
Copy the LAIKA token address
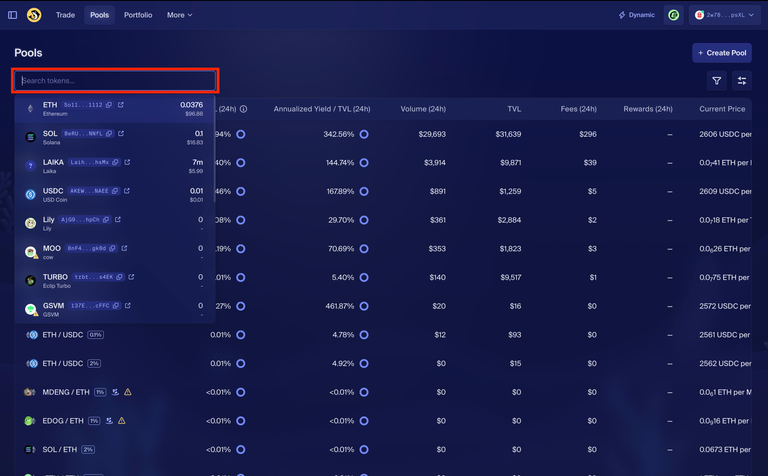115,162
